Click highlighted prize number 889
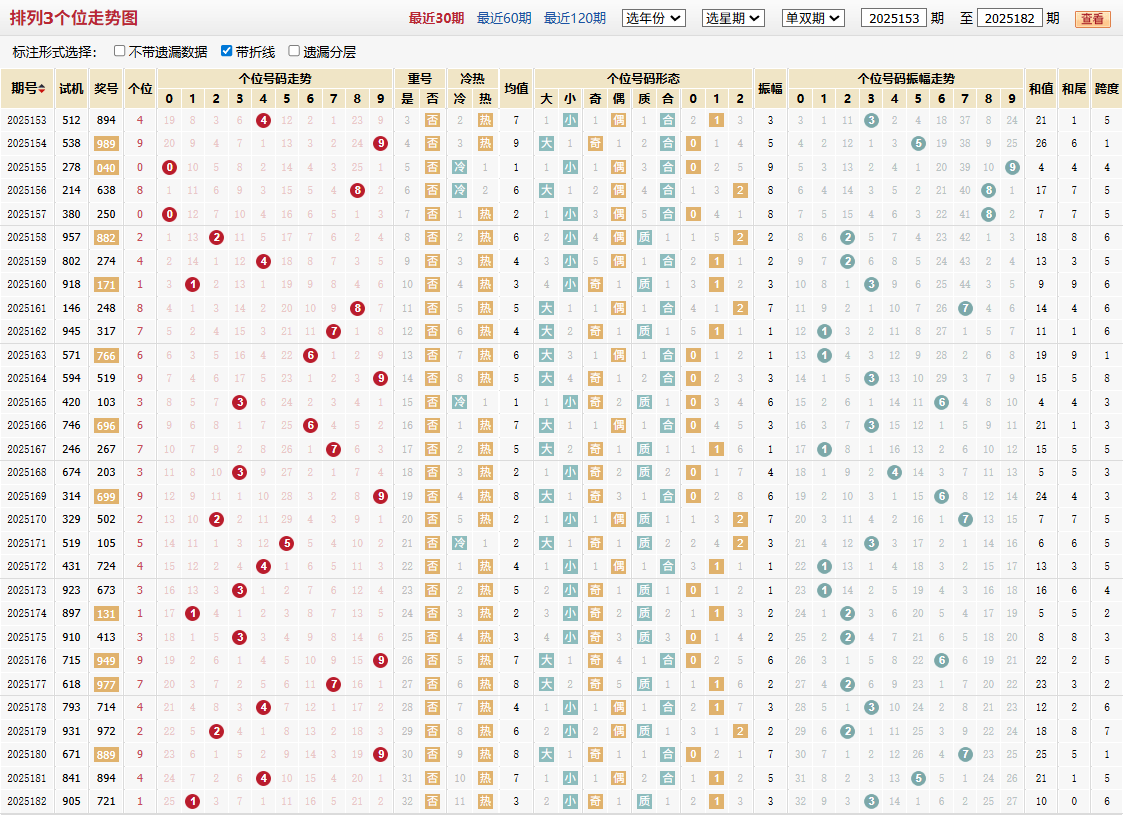The height and width of the screenshot is (816, 1123). 106,754
